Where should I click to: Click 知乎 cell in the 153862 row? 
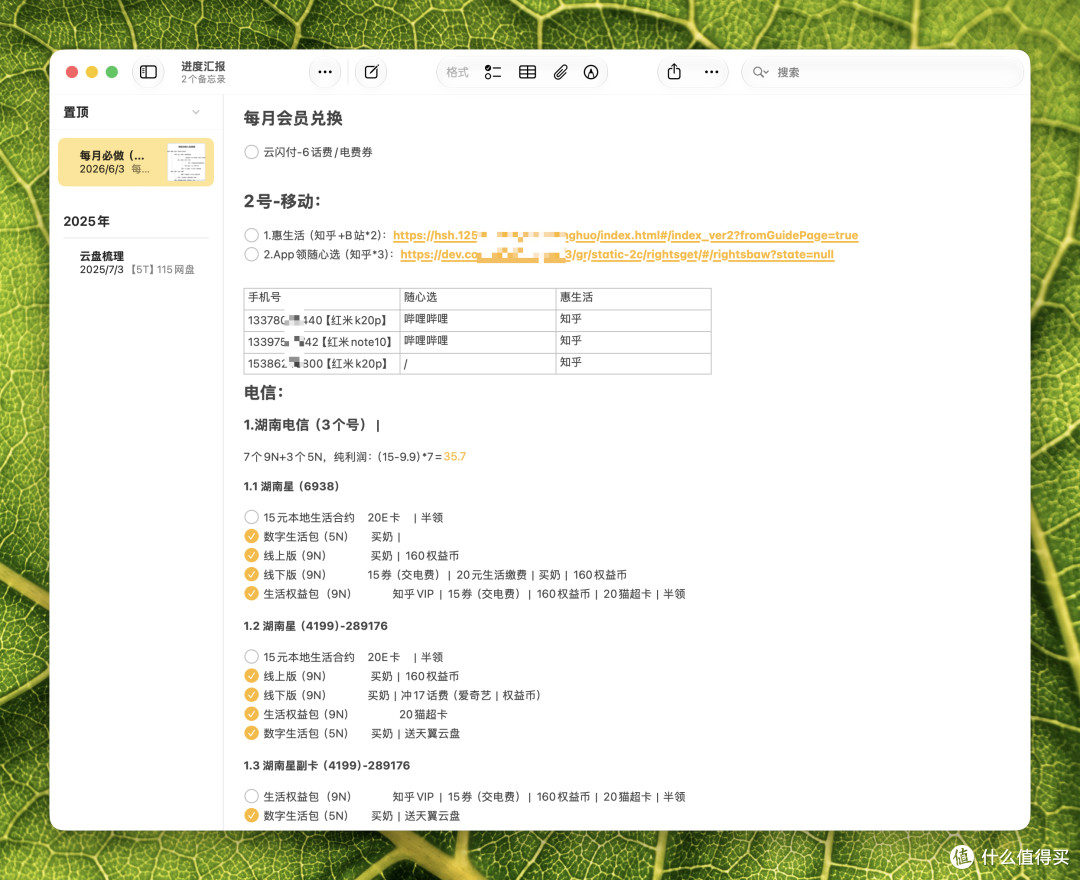tap(634, 364)
